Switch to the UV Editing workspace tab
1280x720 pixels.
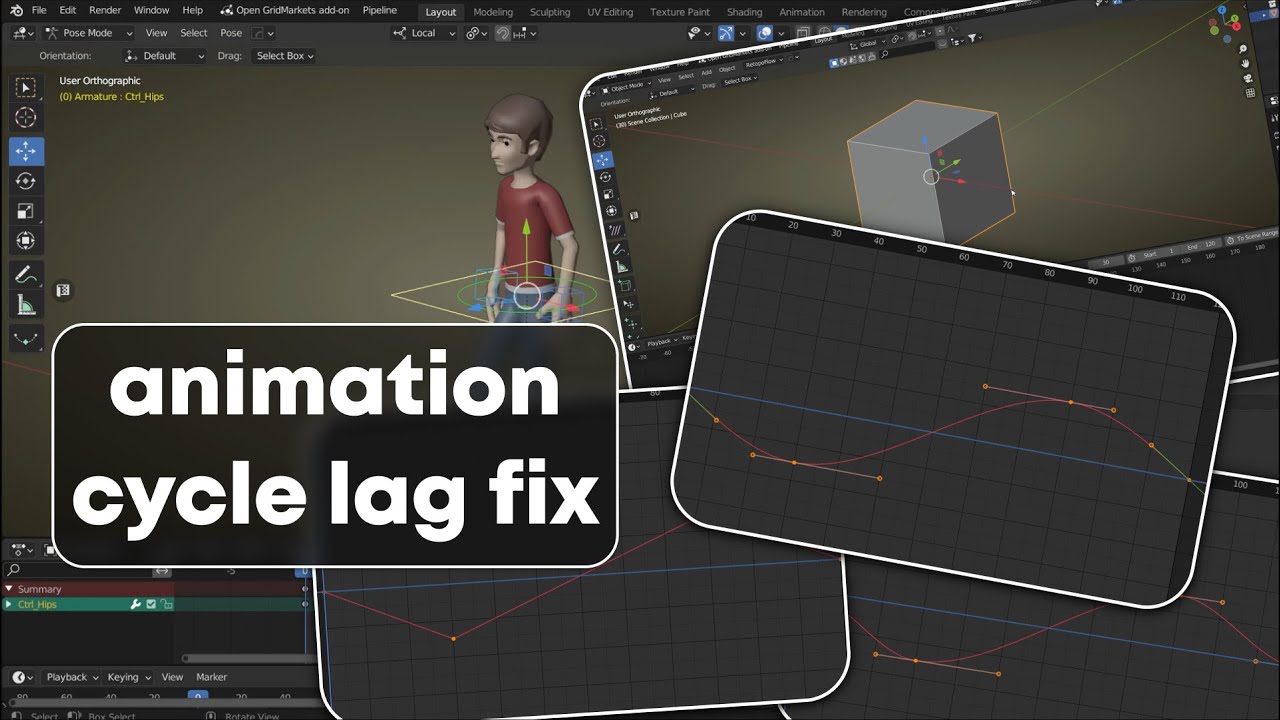tap(610, 12)
